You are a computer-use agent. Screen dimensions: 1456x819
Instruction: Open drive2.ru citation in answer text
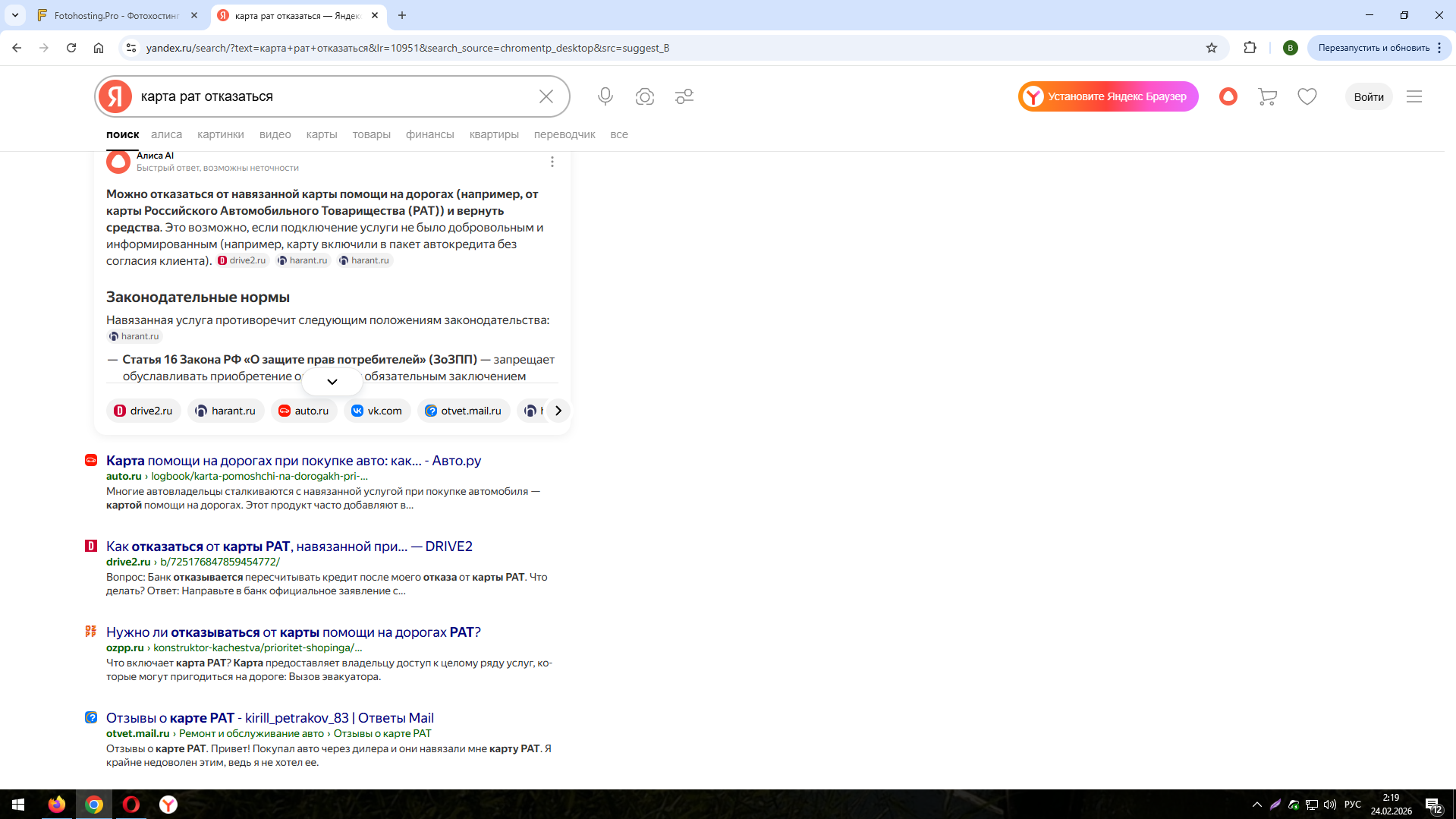[242, 260]
